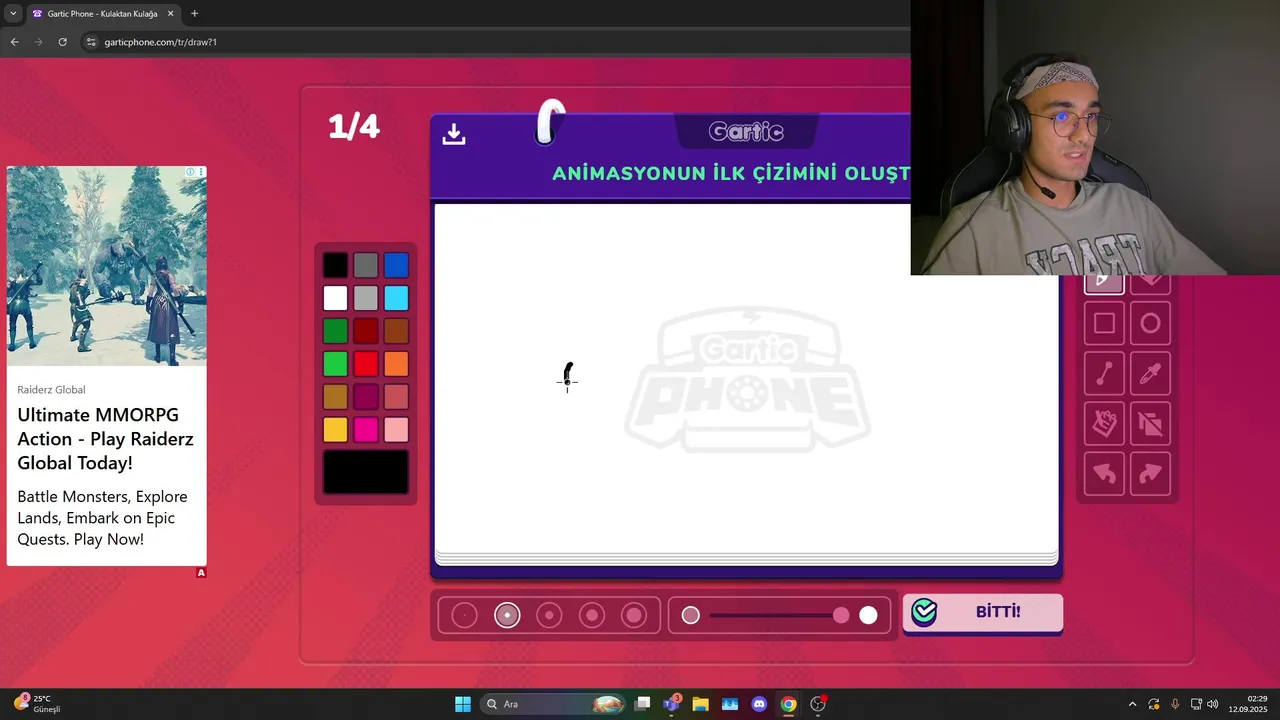Open the weather widget showing 25°C
Image resolution: width=1280 pixels, height=720 pixels.
coord(37,704)
